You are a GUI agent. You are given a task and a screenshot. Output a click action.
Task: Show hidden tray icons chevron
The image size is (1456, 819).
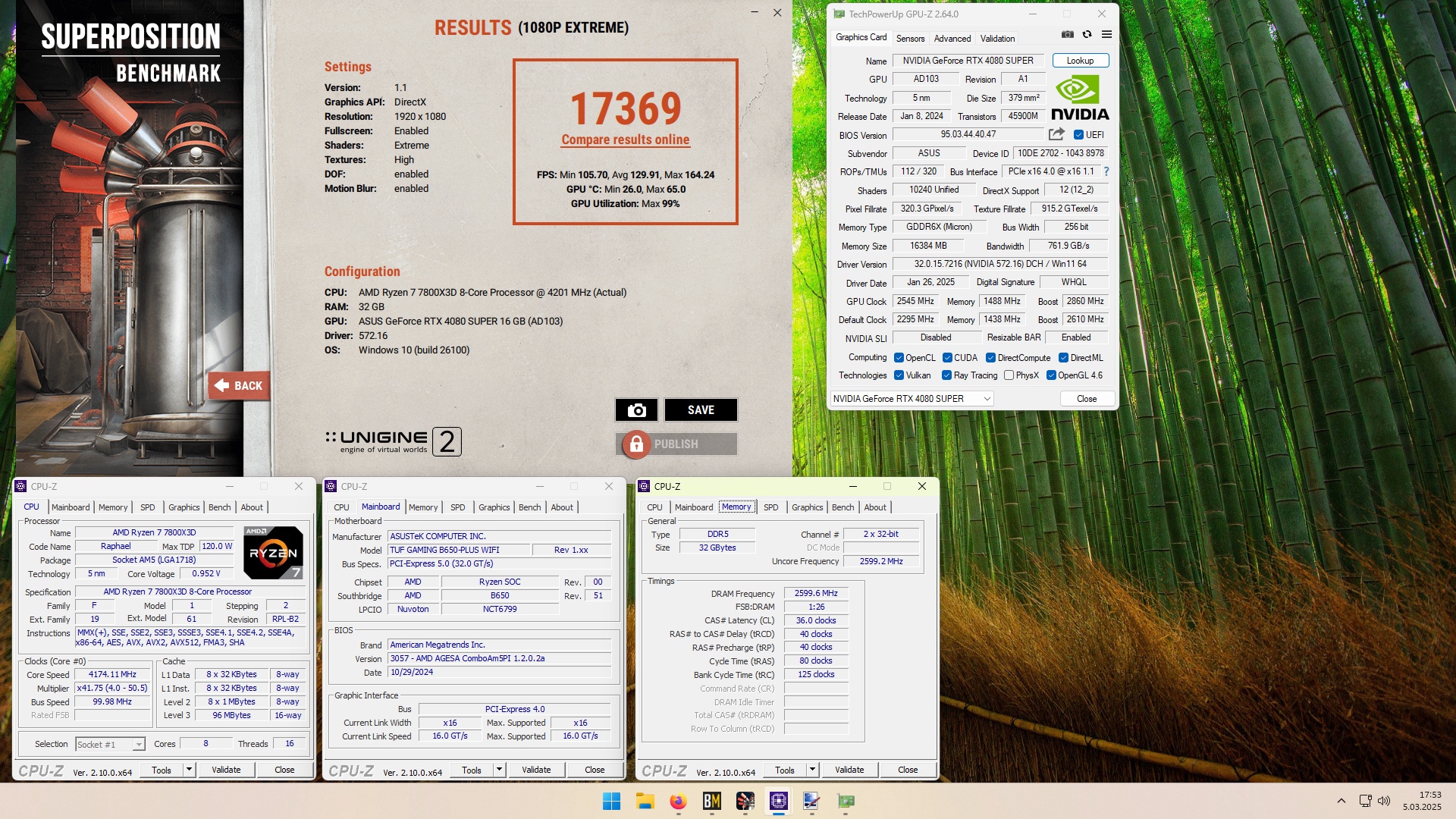1341,801
